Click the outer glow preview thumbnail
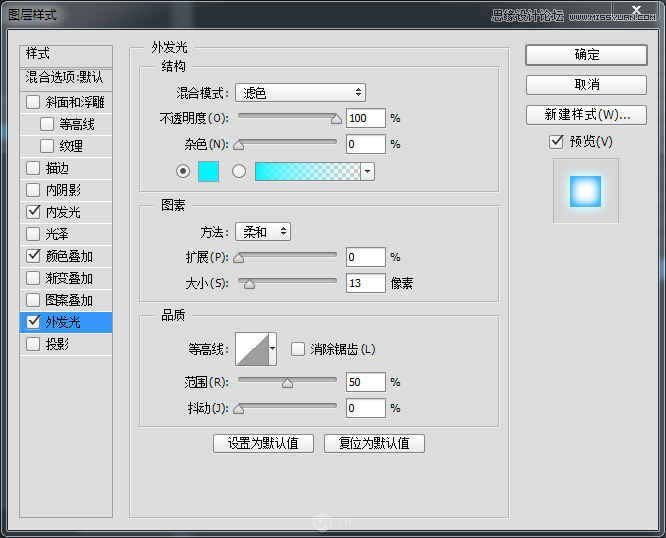Screen dimensions: 666x538 585,191
